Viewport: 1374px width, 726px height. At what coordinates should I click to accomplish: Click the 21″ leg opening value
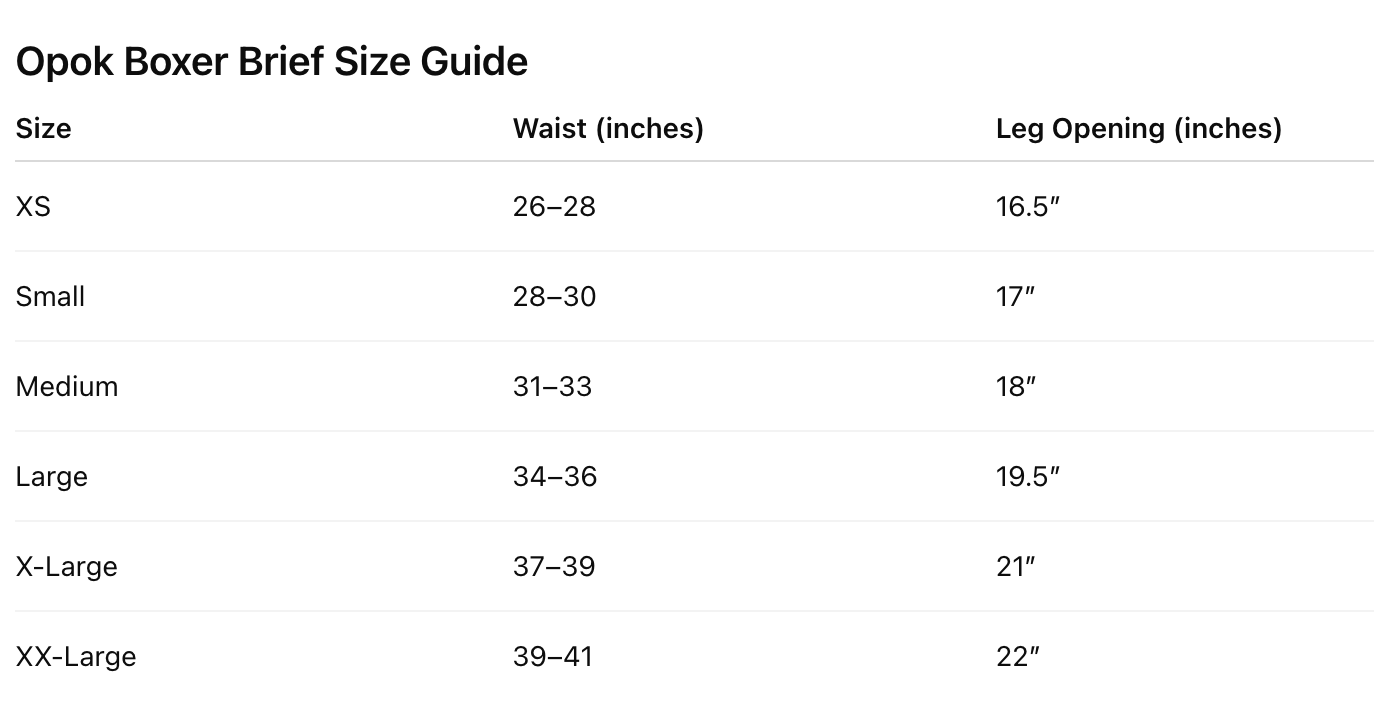coord(1015,567)
